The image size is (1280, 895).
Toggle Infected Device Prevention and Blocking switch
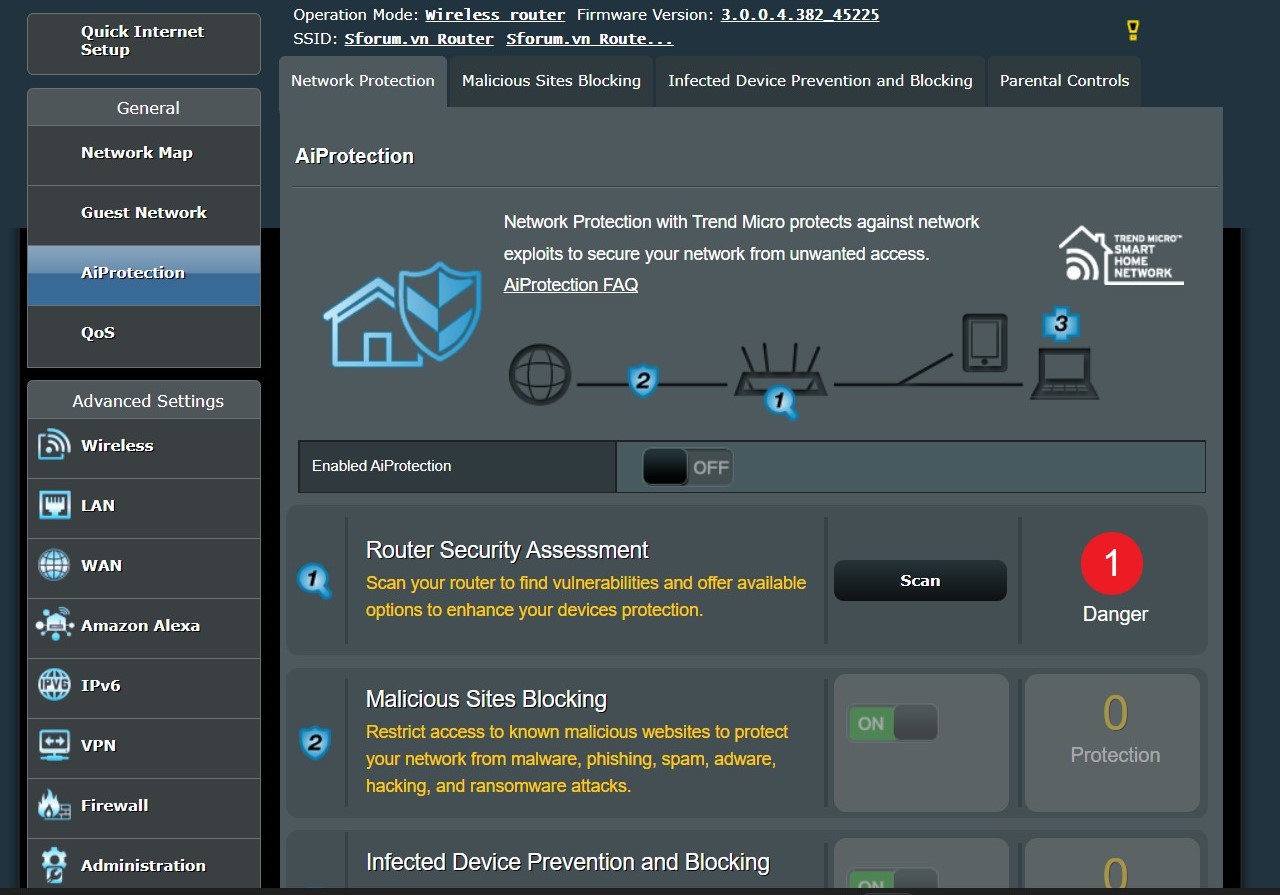(x=892, y=880)
